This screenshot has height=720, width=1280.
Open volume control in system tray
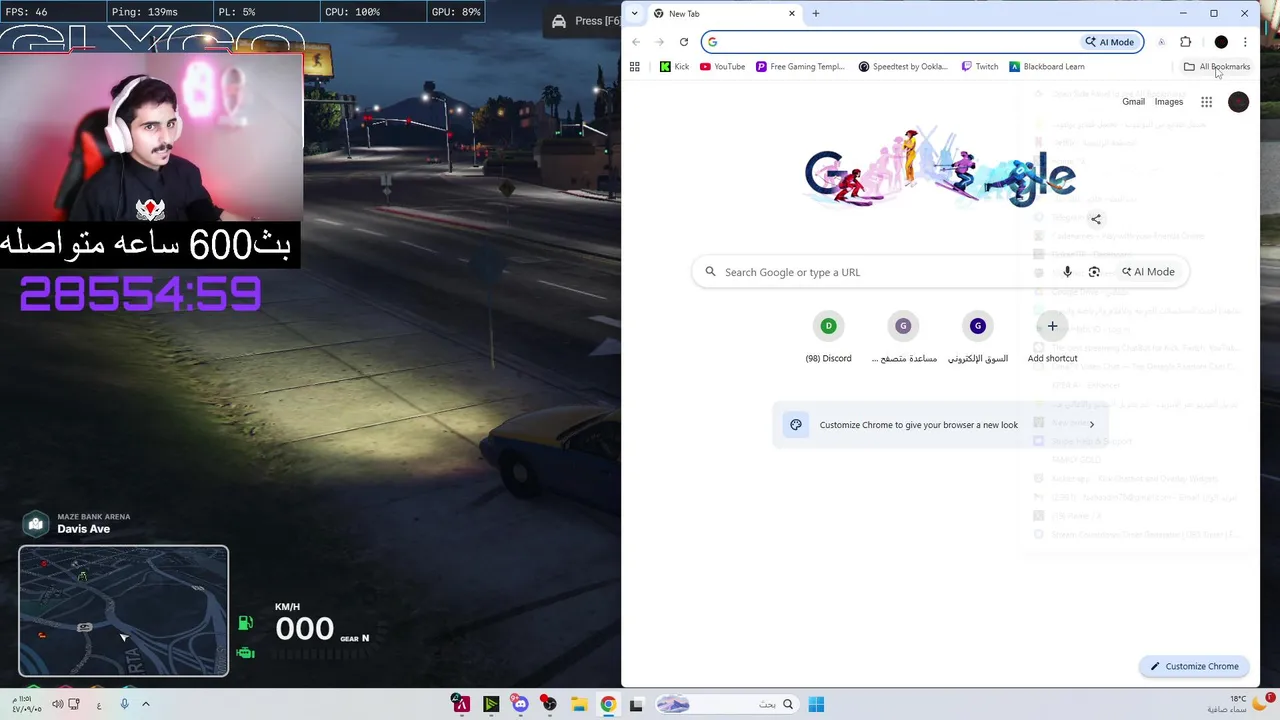(58, 704)
